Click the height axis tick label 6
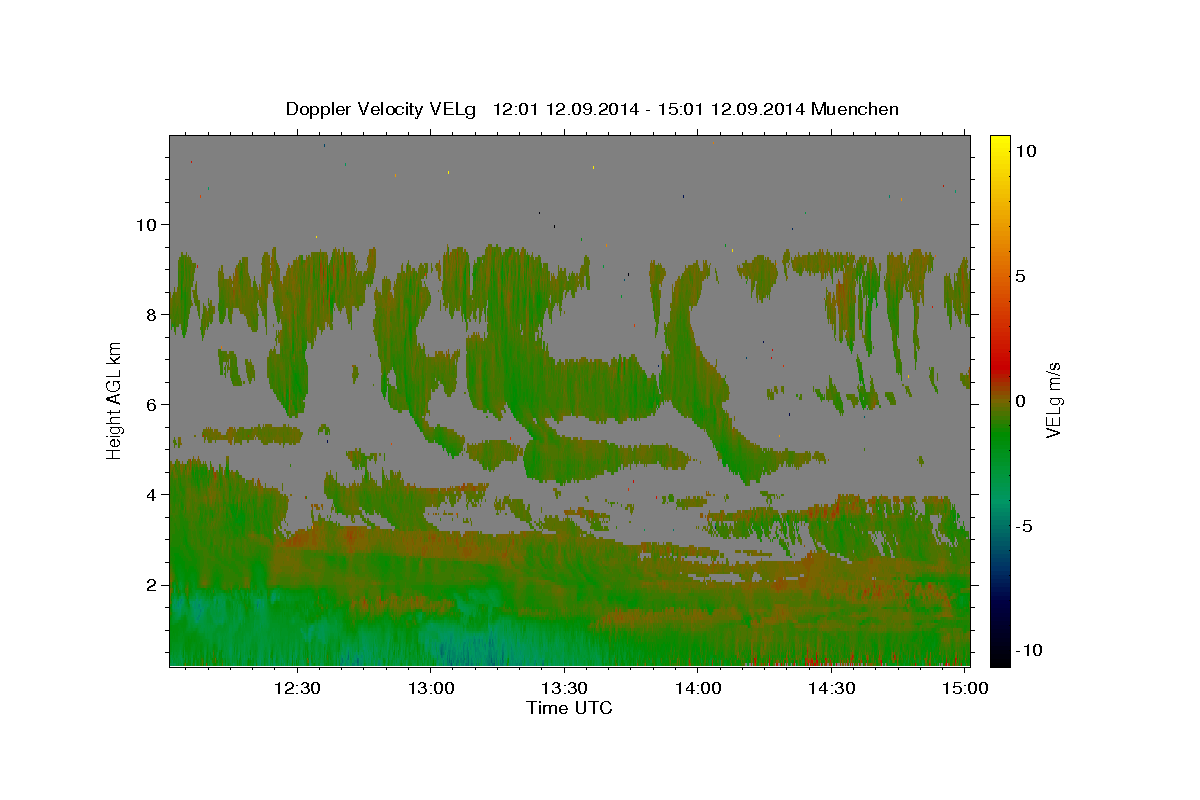Image resolution: width=1200 pixels, height=800 pixels. coord(151,404)
